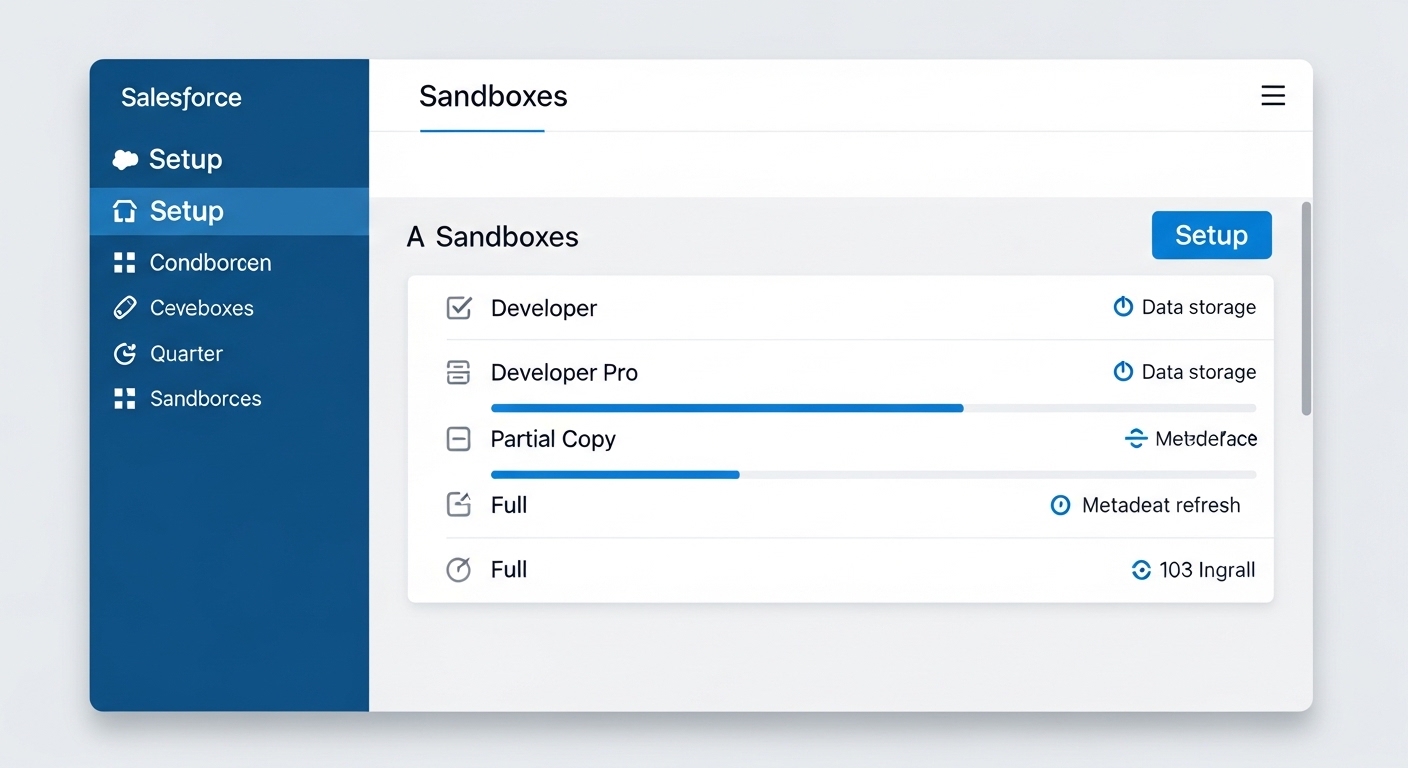Click the Data storage power icon for Developer
The width and height of the screenshot is (1408, 768).
[1122, 307]
